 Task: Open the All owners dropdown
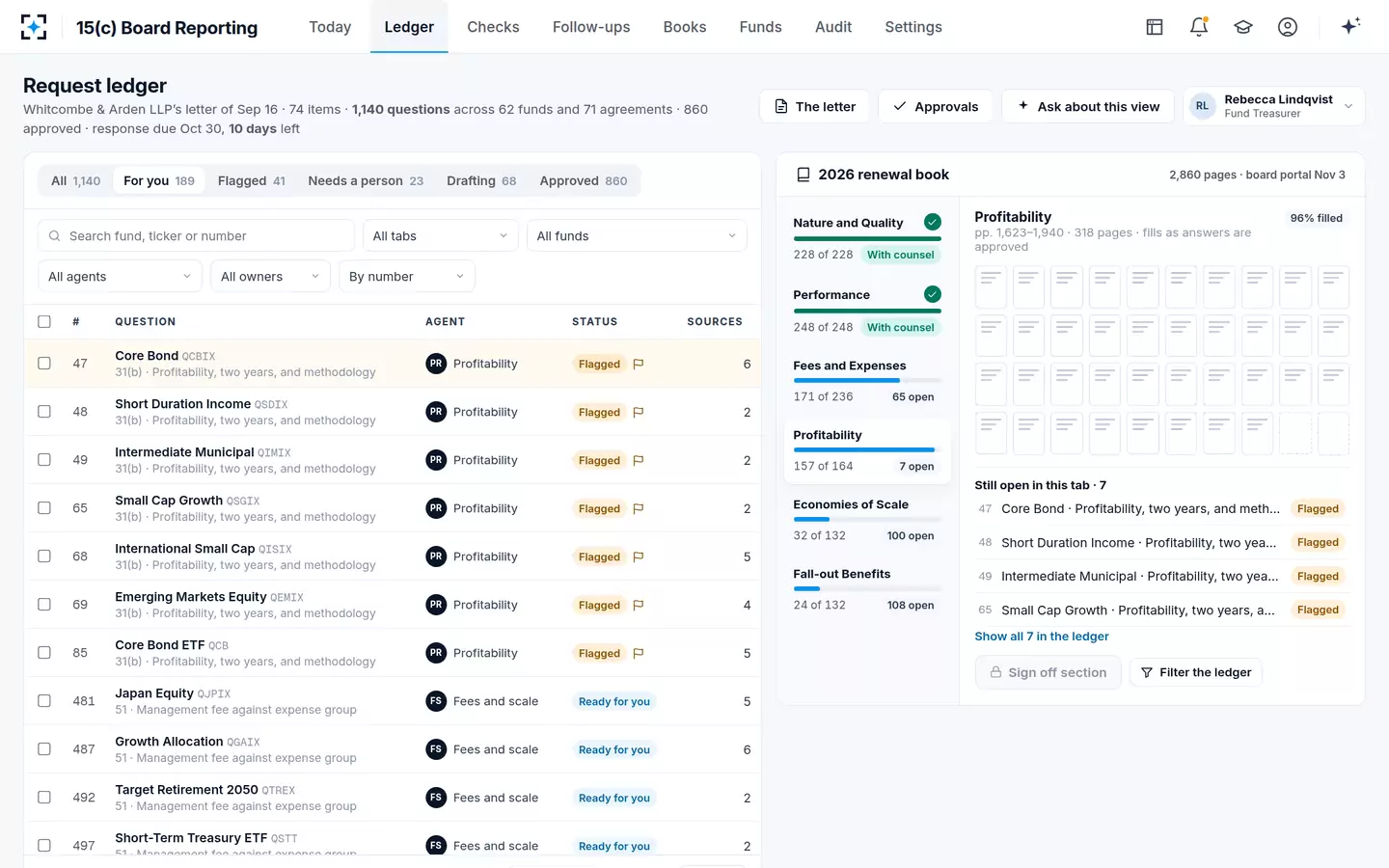pos(270,276)
